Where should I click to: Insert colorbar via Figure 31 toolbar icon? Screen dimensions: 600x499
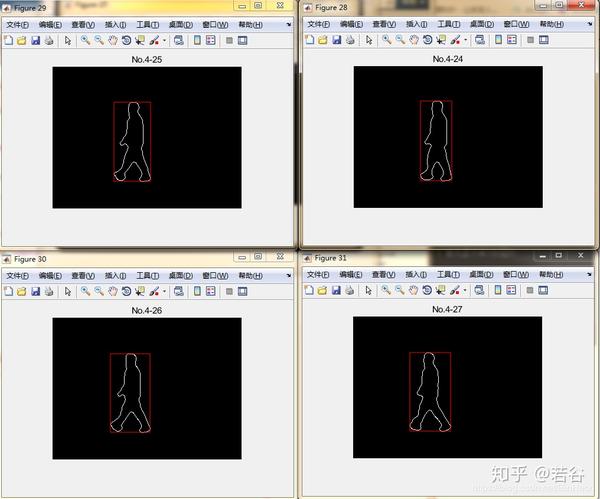coord(497,290)
